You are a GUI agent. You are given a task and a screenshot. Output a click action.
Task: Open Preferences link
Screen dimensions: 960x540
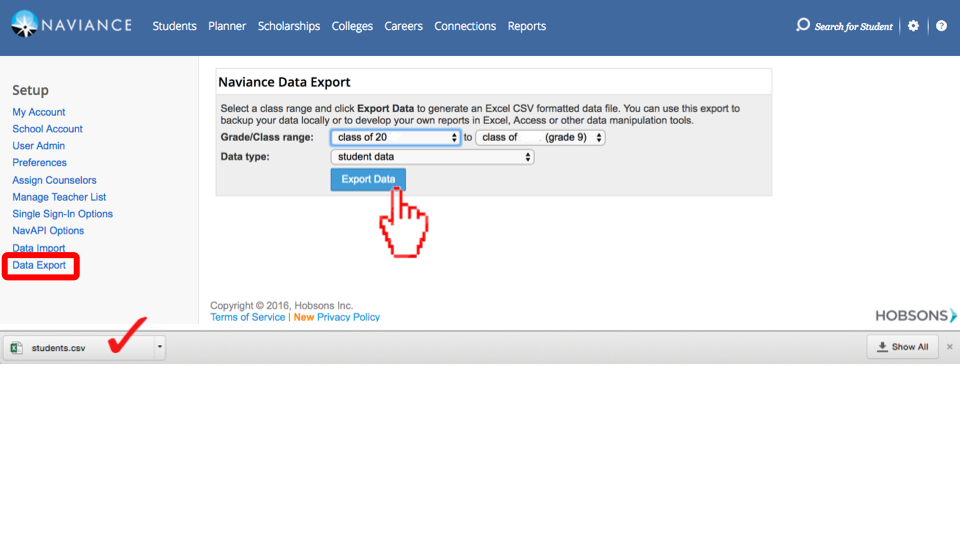point(39,162)
